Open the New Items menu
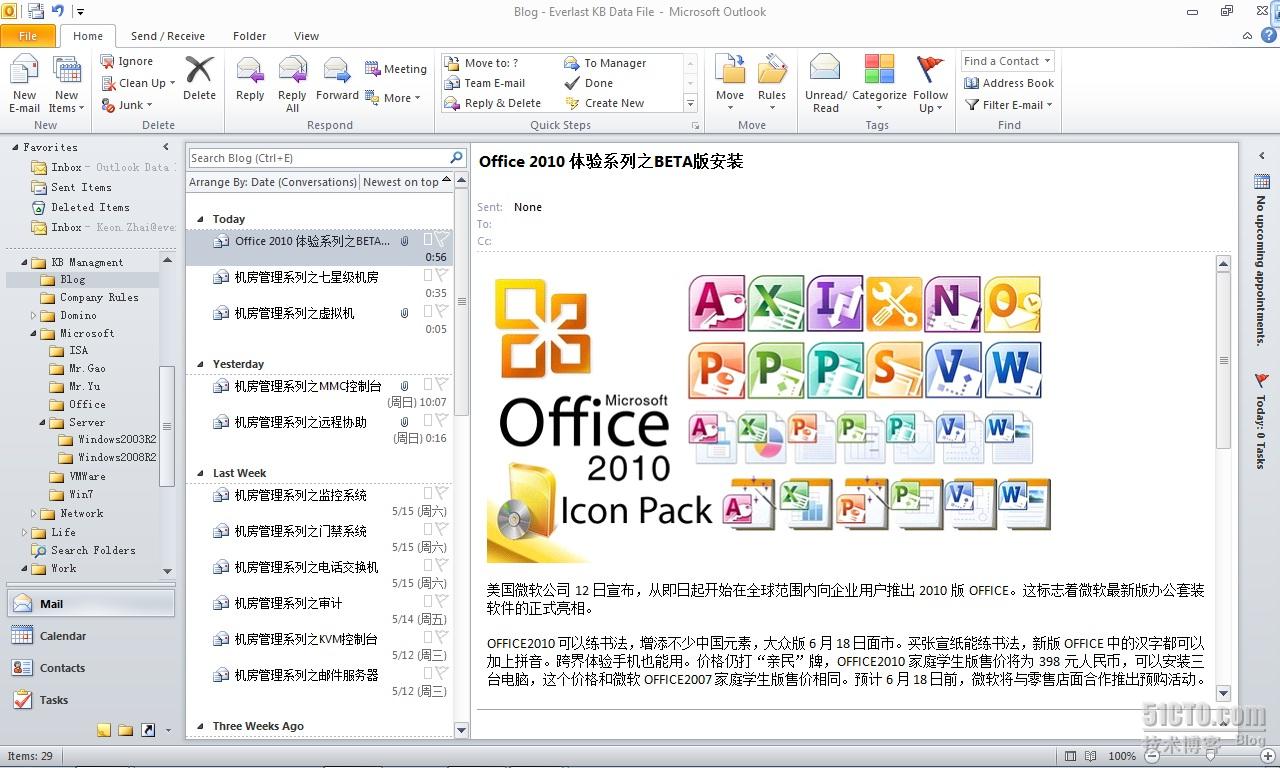Screen dimensions: 1280x768 point(66,85)
